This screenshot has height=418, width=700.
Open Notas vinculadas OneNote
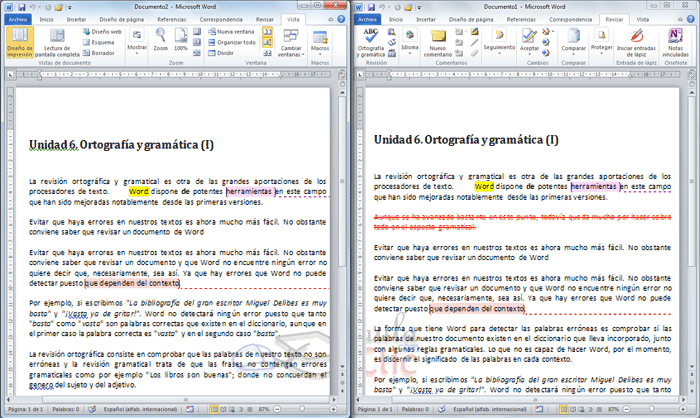(675, 42)
